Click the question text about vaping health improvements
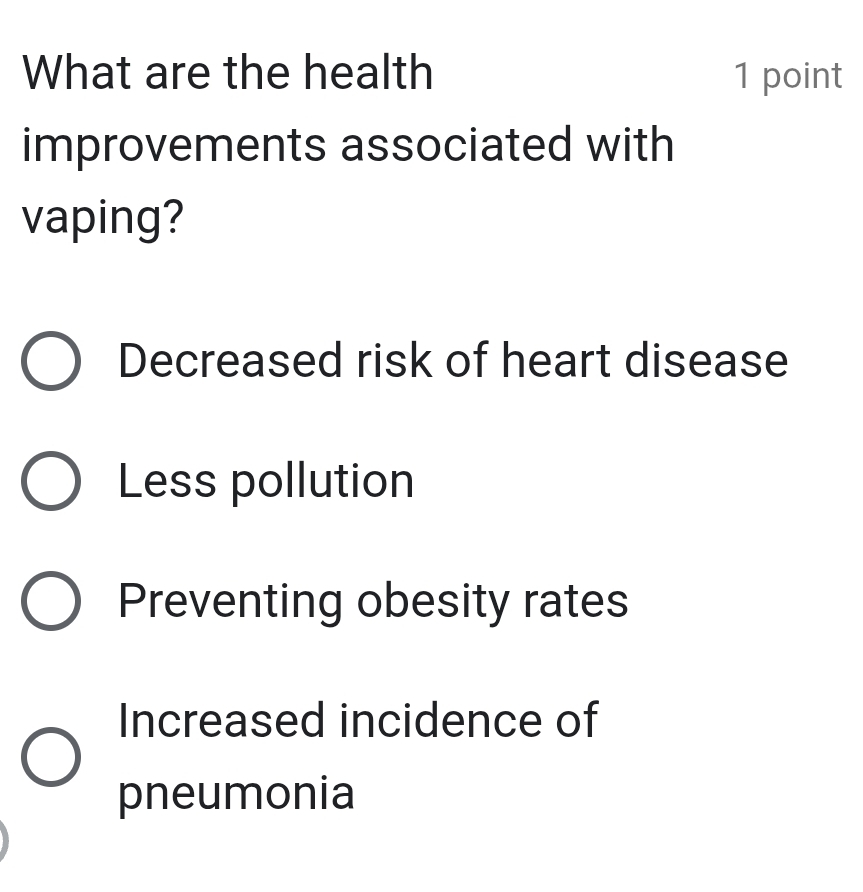This screenshot has height=892, width=863. pos(348,145)
